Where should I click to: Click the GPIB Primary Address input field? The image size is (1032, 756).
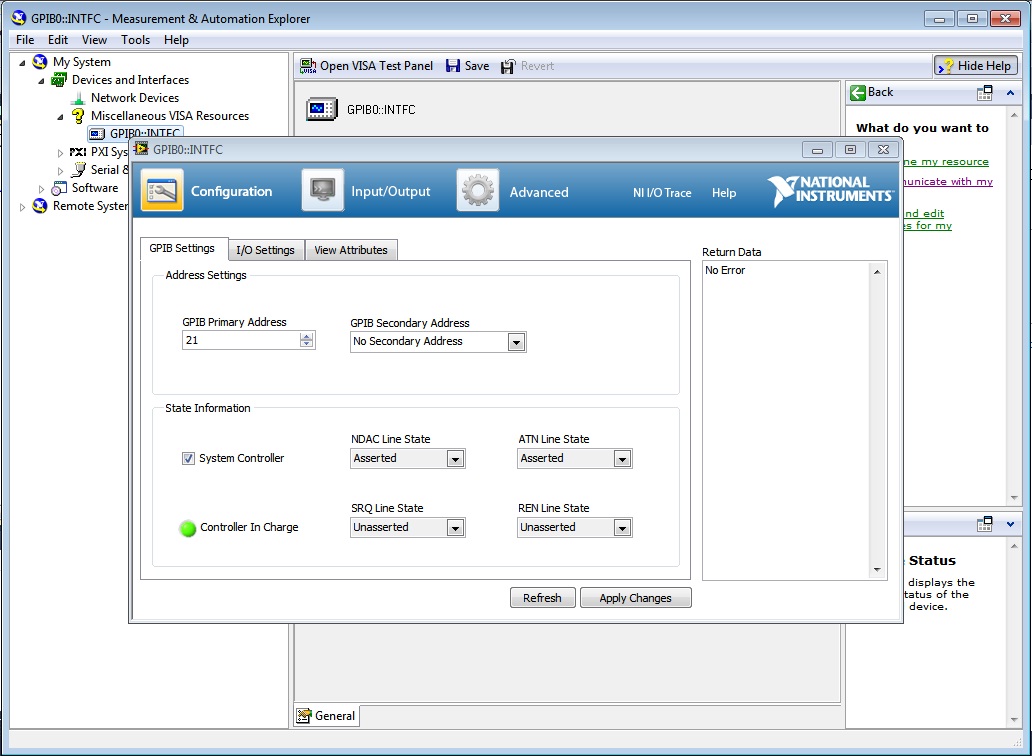(x=240, y=341)
